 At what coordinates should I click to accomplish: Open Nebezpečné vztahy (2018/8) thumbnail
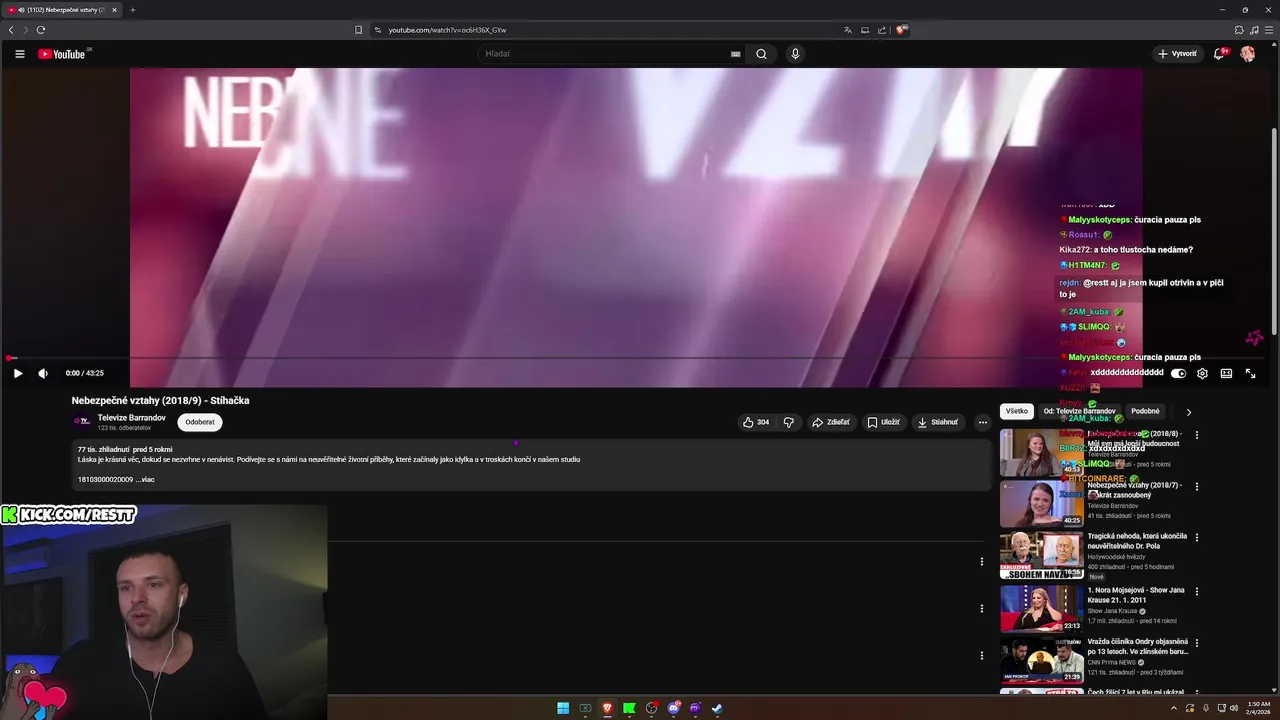click(x=1041, y=453)
